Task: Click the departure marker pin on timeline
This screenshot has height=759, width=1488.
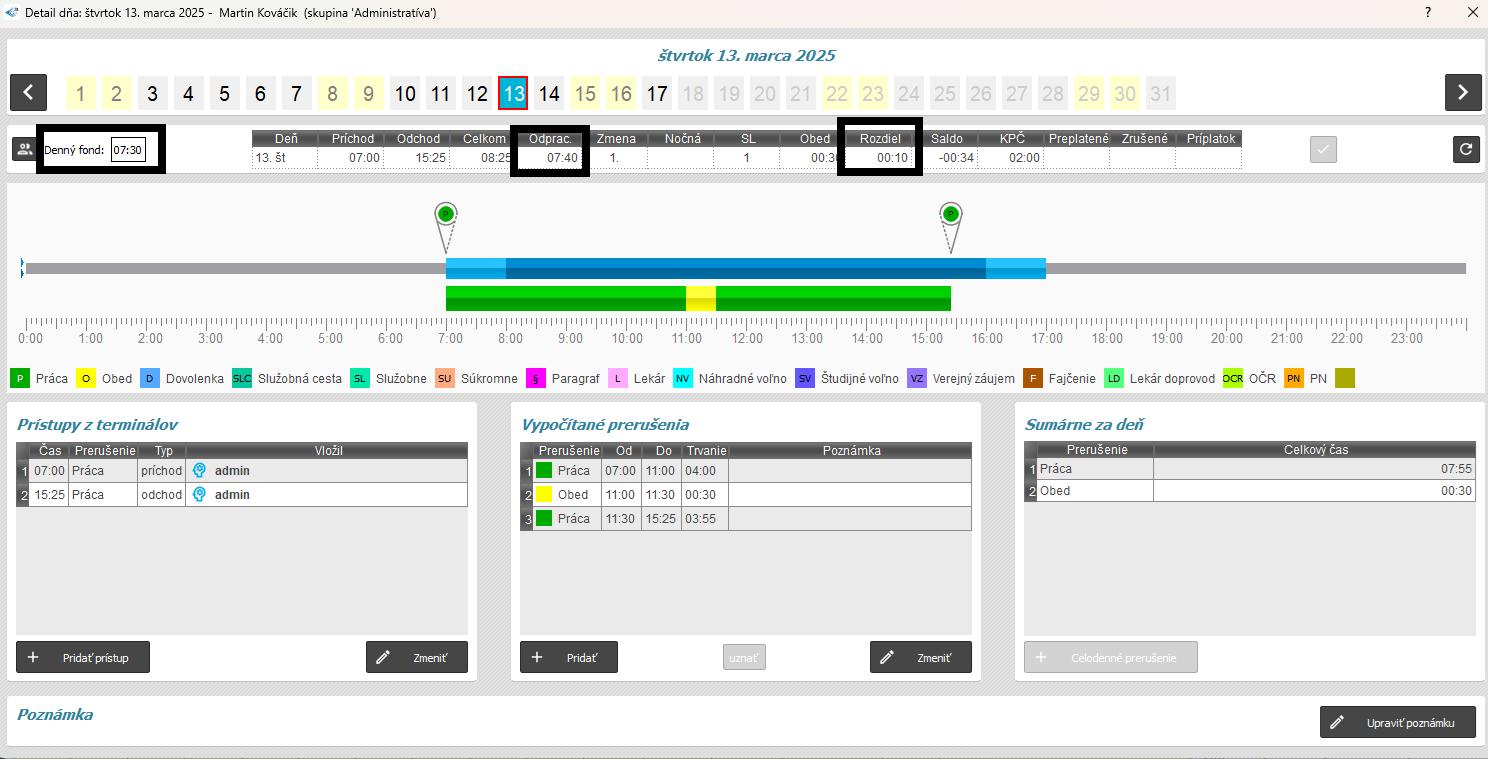Action: coord(951,215)
